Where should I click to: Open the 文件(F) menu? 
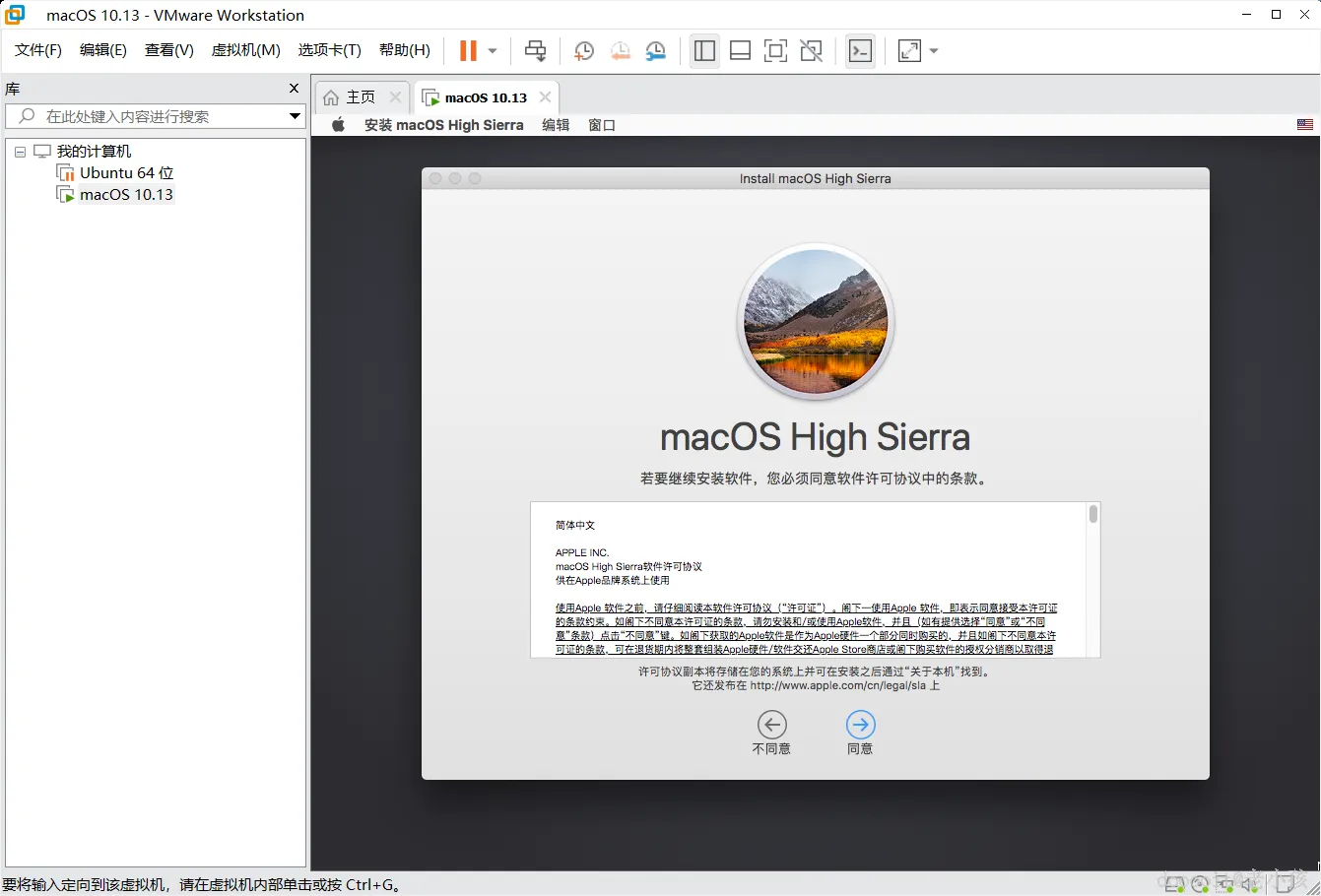38,50
